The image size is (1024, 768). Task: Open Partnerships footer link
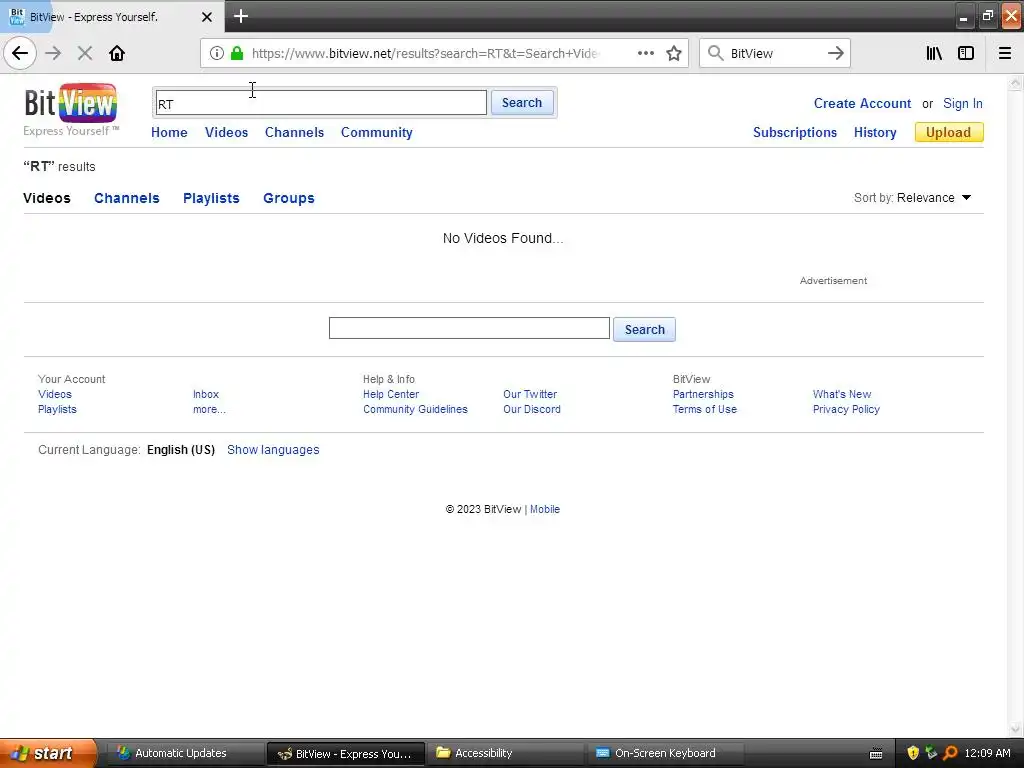coord(703,394)
